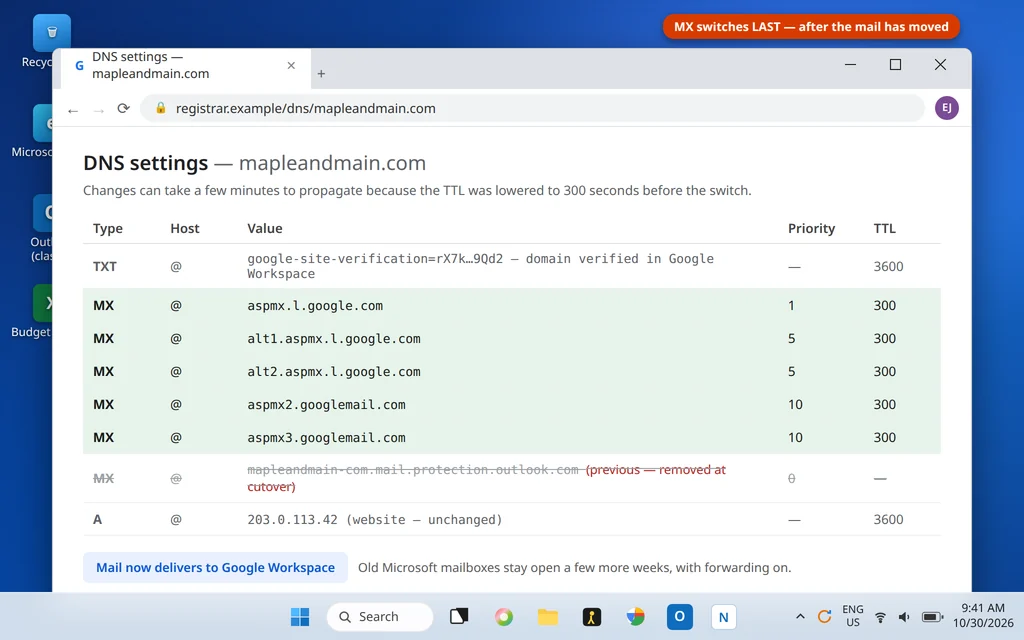Open Outlook from the taskbar

click(679, 616)
